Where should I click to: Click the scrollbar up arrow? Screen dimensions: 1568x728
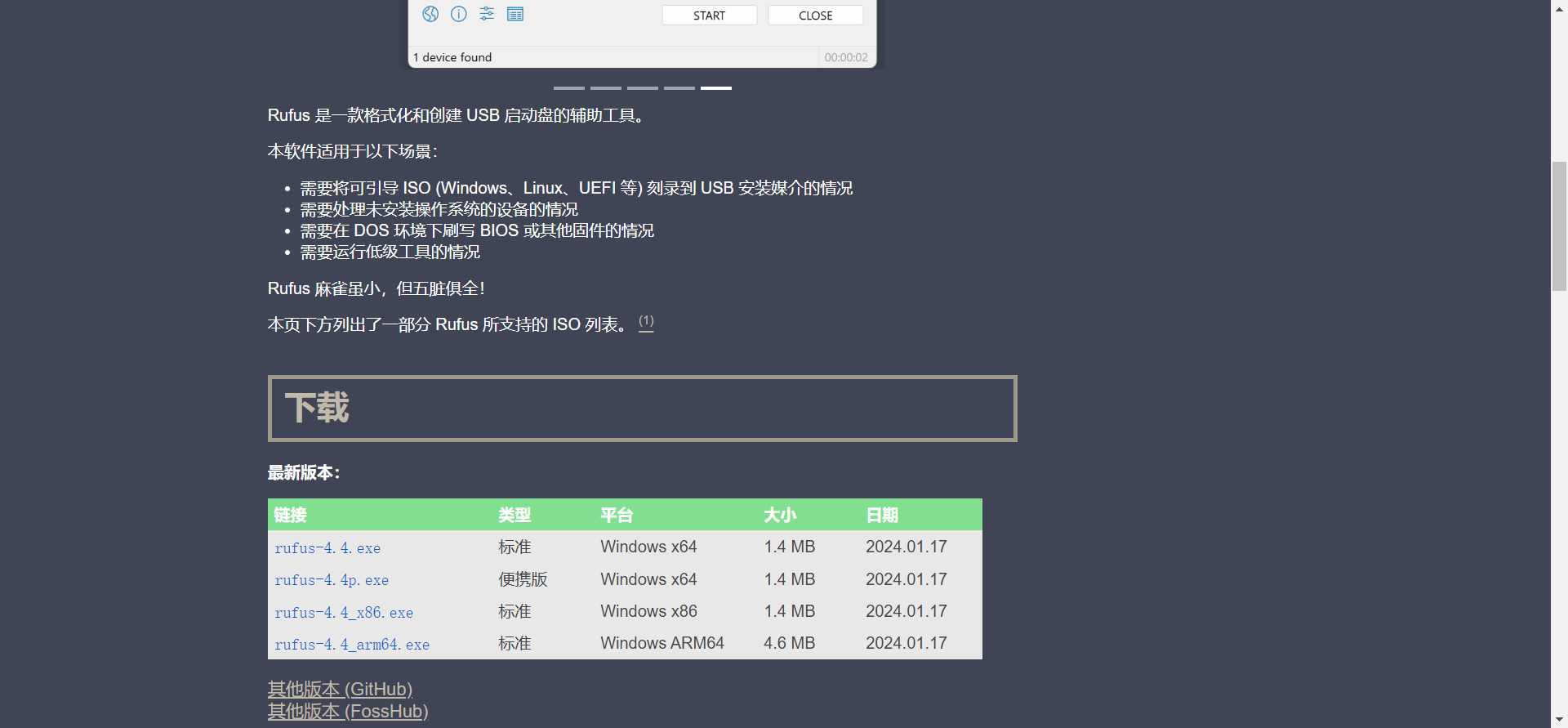(x=1559, y=8)
